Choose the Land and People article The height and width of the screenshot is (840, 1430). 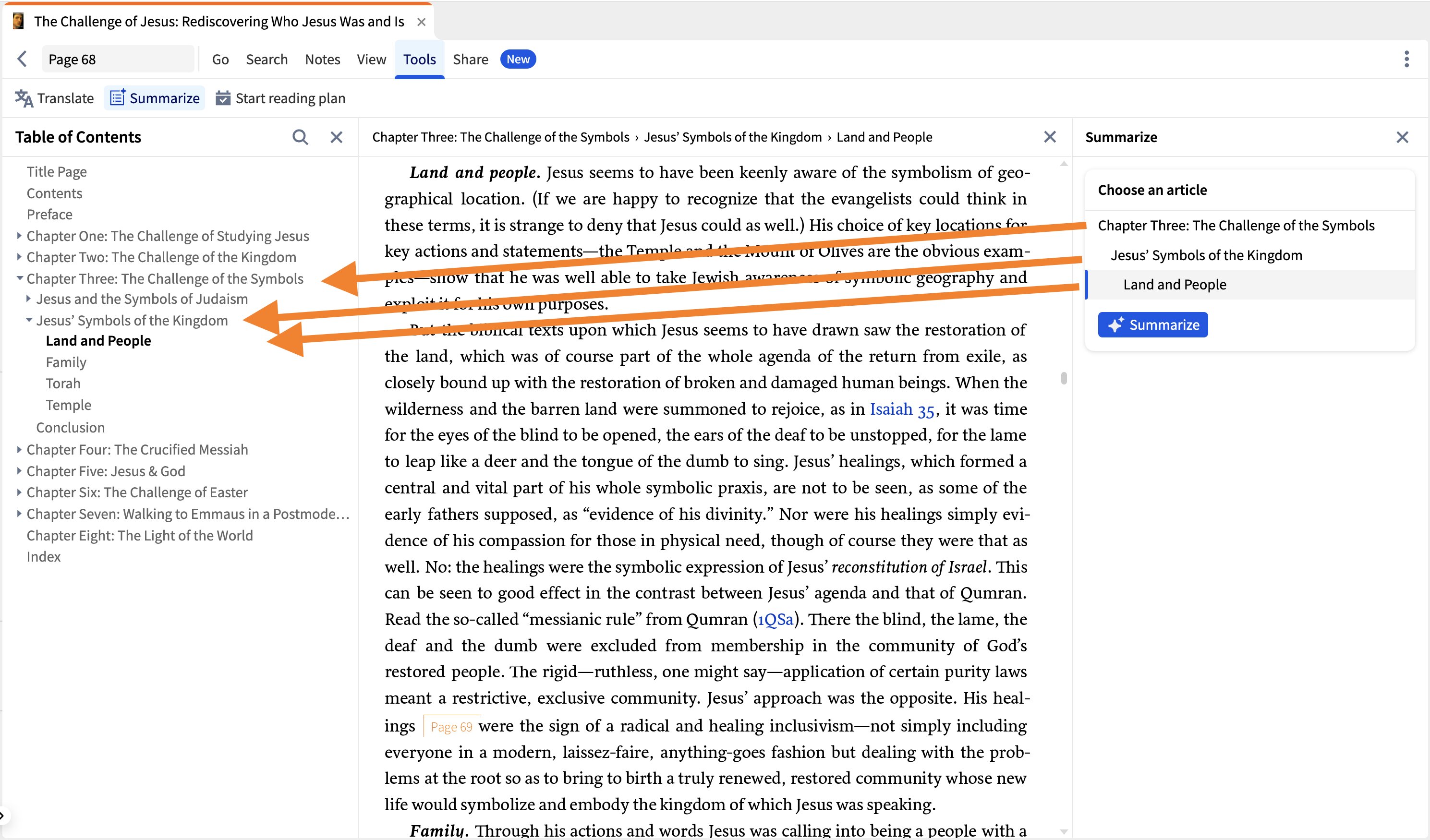pos(1174,284)
